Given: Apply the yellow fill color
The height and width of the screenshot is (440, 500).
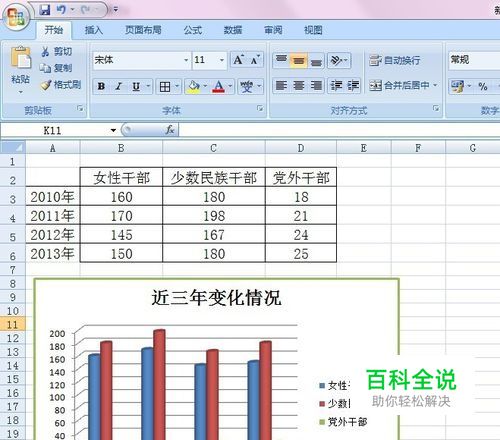Looking at the screenshot, I should point(194,87).
